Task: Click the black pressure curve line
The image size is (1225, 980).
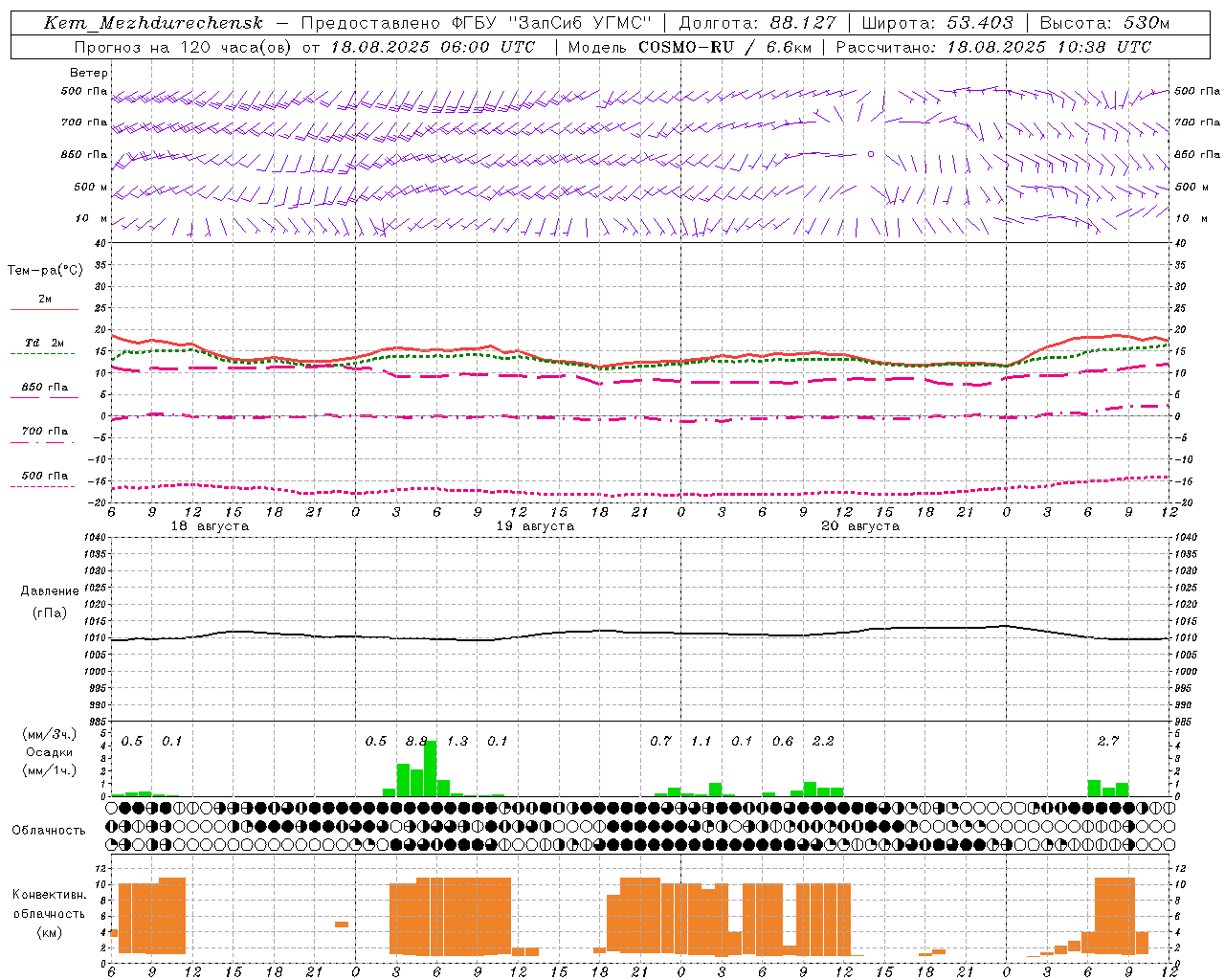Action: tap(640, 633)
